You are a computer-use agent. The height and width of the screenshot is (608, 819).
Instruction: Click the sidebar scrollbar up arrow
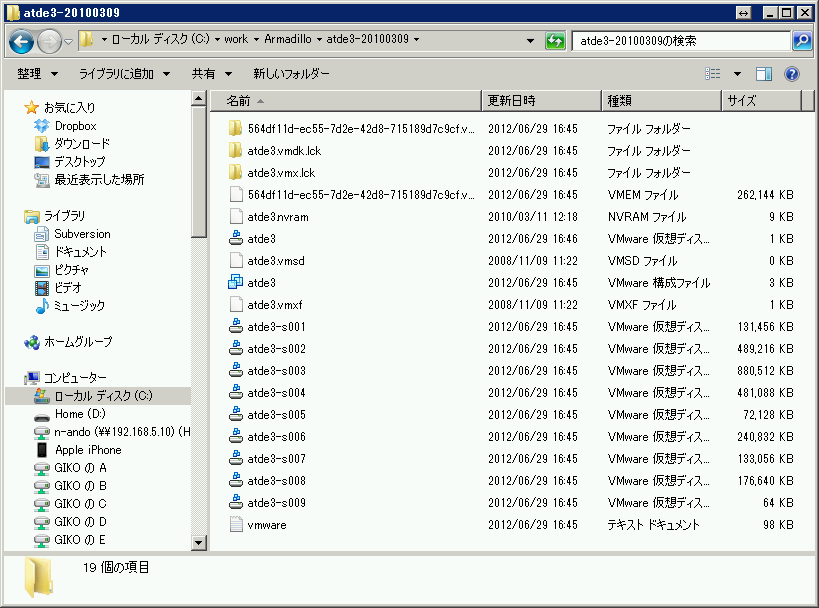click(x=198, y=99)
